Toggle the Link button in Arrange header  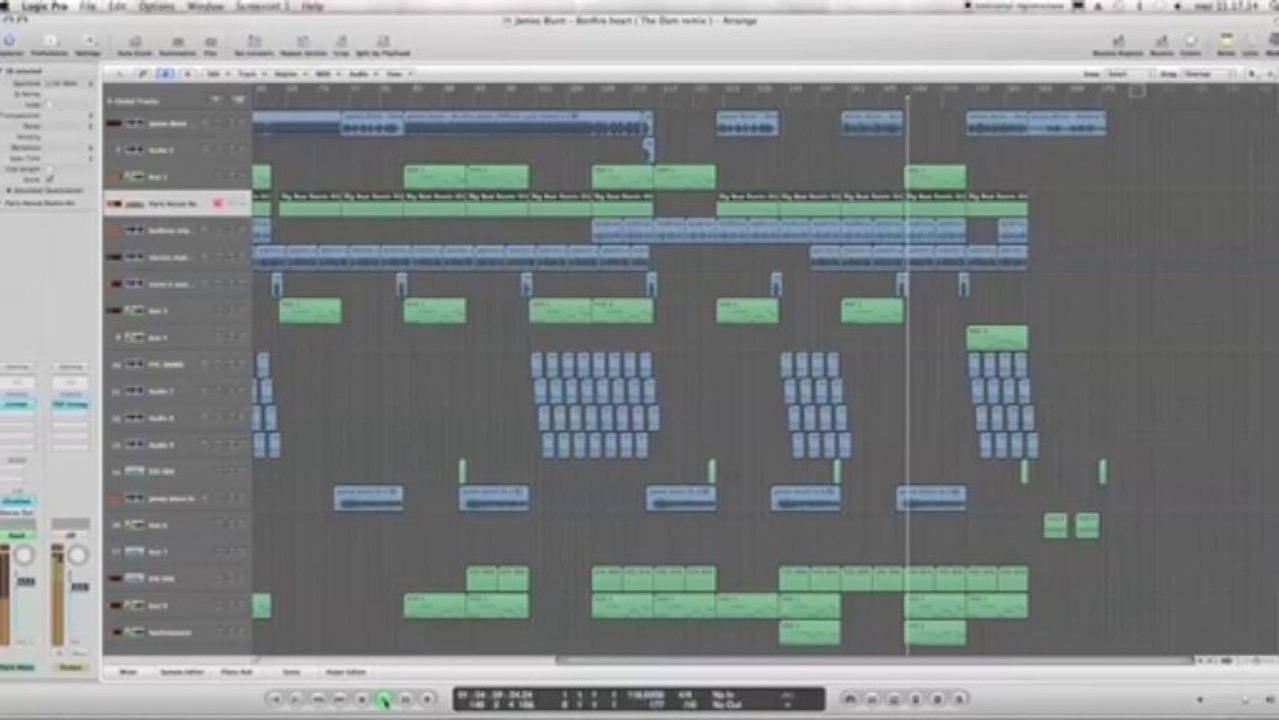(143, 74)
